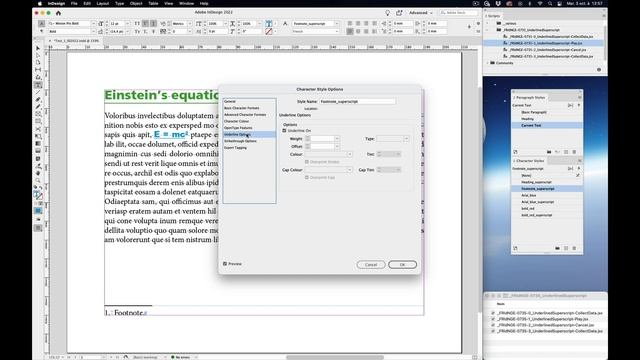The height and width of the screenshot is (360, 640).
Task: Select the Rectangle Frame tool
Action: pos(38,114)
